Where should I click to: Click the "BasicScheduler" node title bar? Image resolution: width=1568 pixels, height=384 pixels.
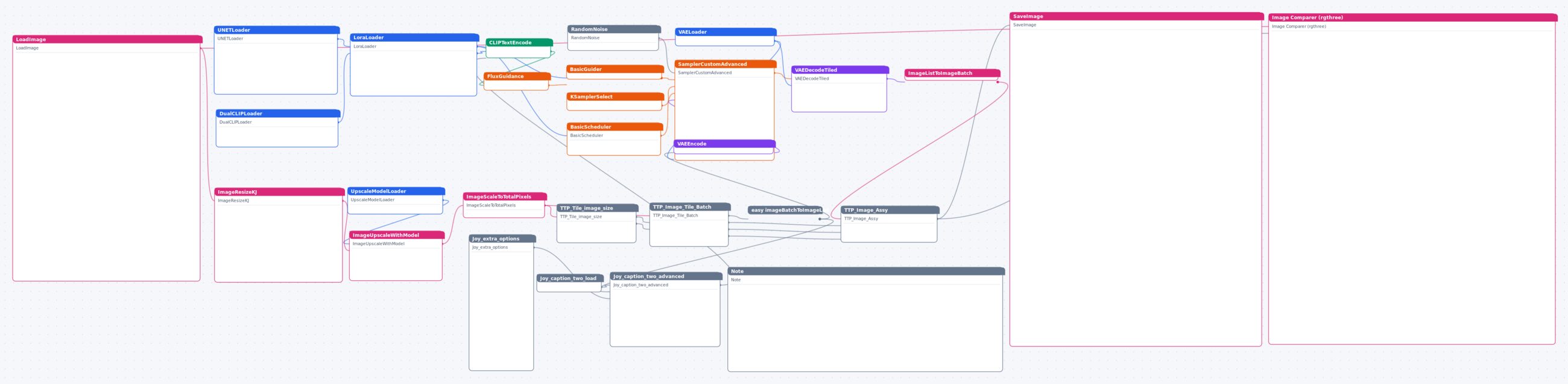coord(615,127)
